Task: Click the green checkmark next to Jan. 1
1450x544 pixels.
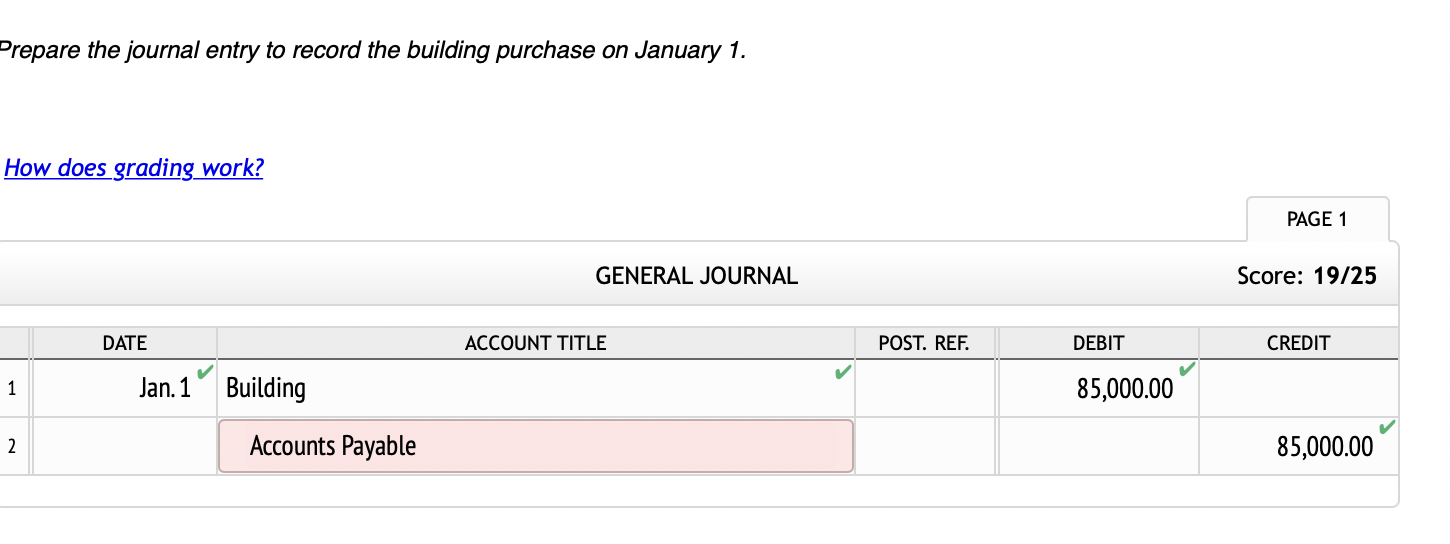Action: point(204,372)
